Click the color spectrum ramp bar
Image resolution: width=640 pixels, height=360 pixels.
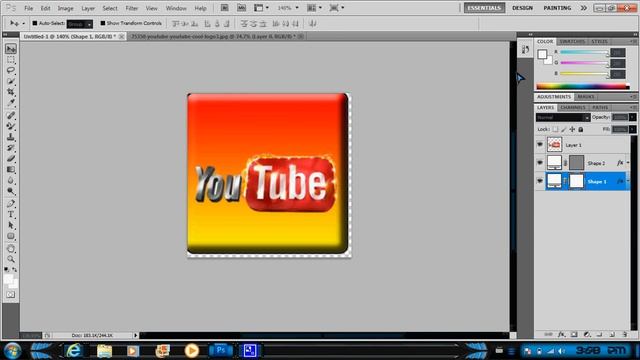tap(583, 86)
